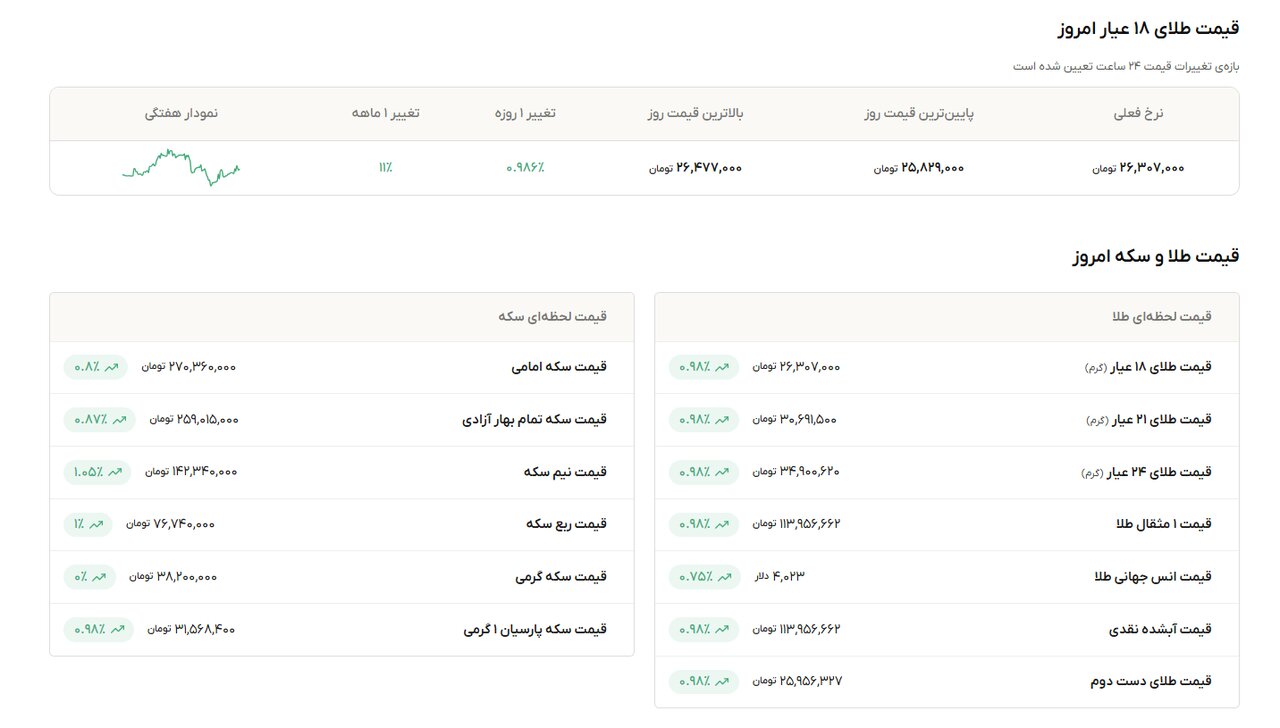Click the trend arrow icon for طلای ۲۴ عیار row

tap(722, 472)
